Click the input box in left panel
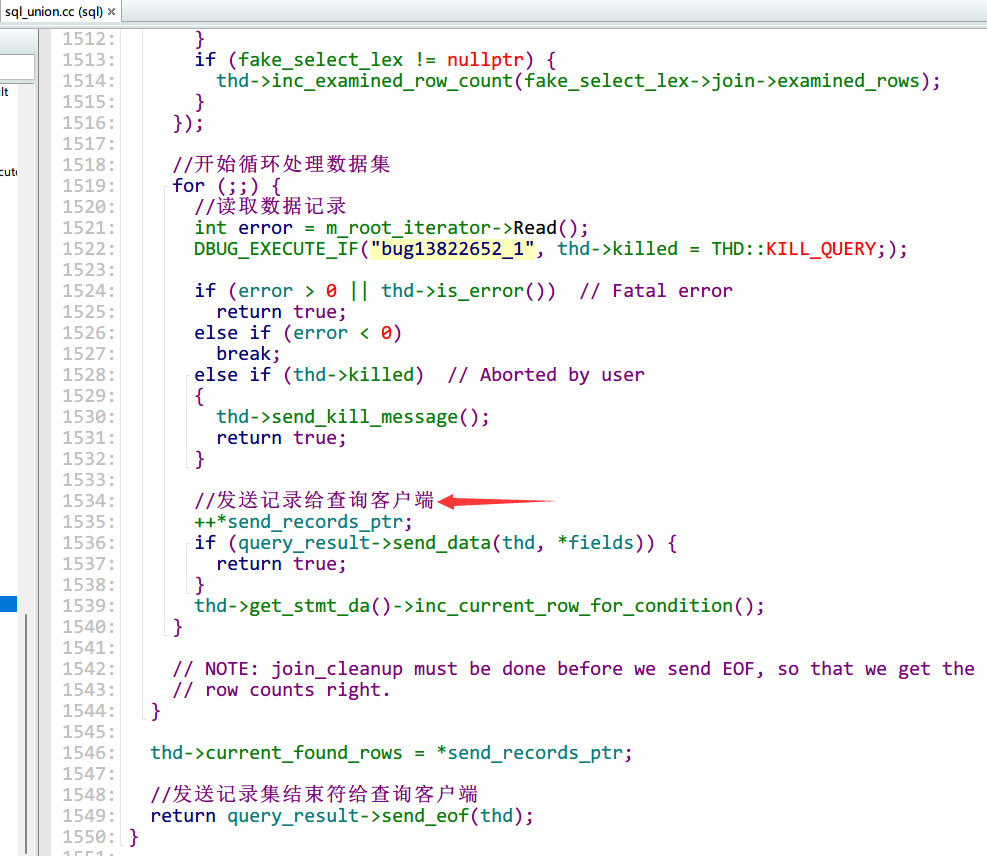987x856 pixels. click(x=17, y=66)
